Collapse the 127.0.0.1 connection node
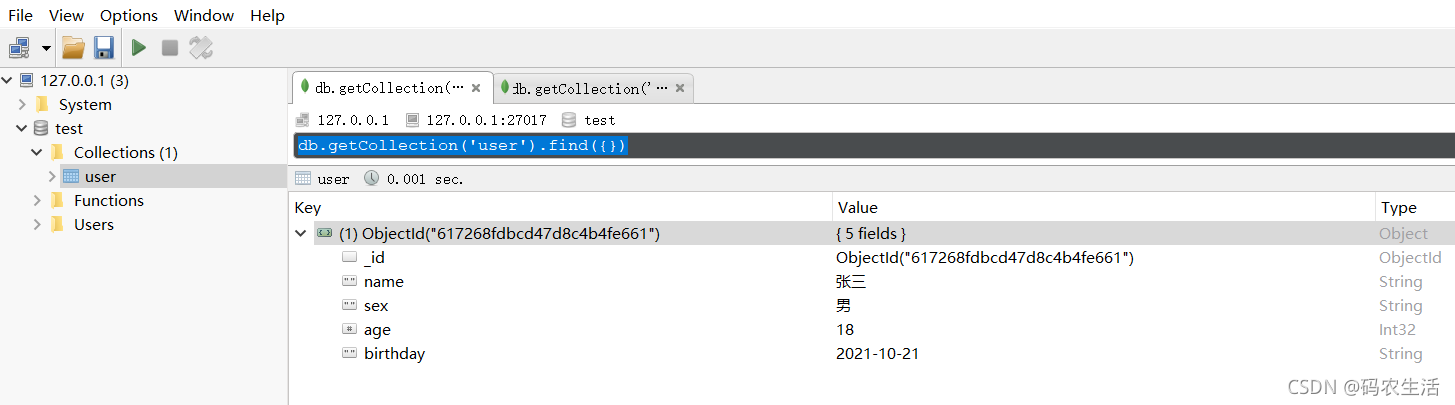The height and width of the screenshot is (405, 1455). click(8, 80)
